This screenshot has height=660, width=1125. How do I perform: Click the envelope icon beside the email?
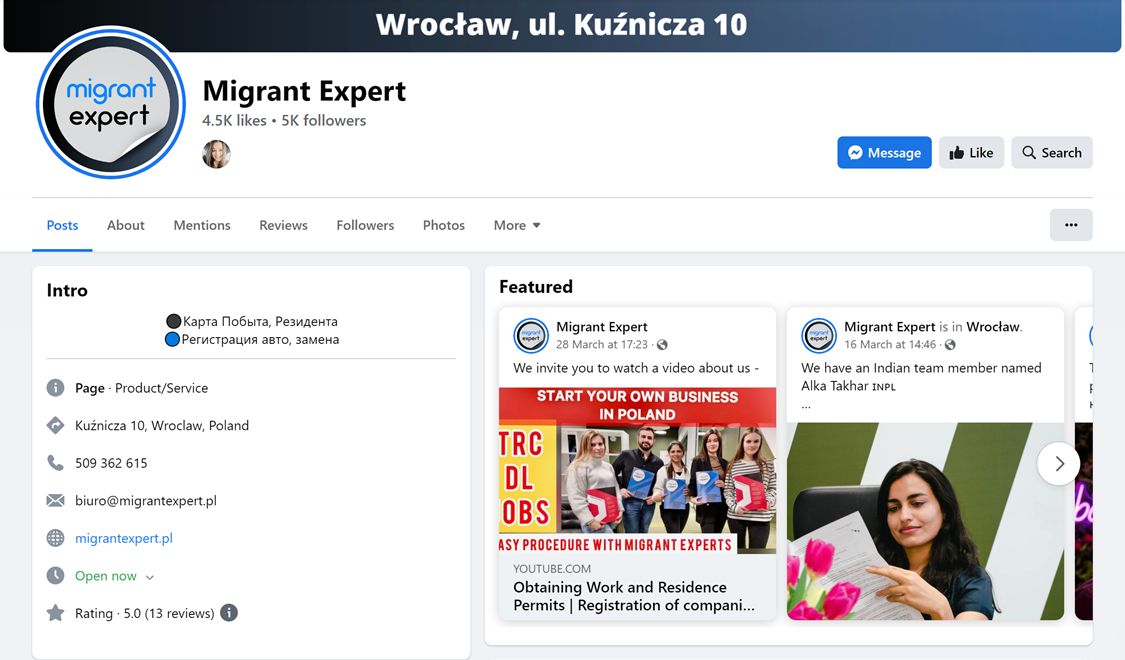pos(55,501)
